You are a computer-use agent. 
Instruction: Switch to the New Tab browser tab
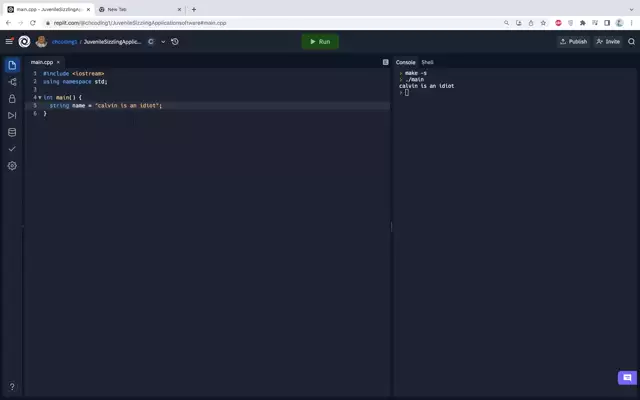(x=140, y=9)
